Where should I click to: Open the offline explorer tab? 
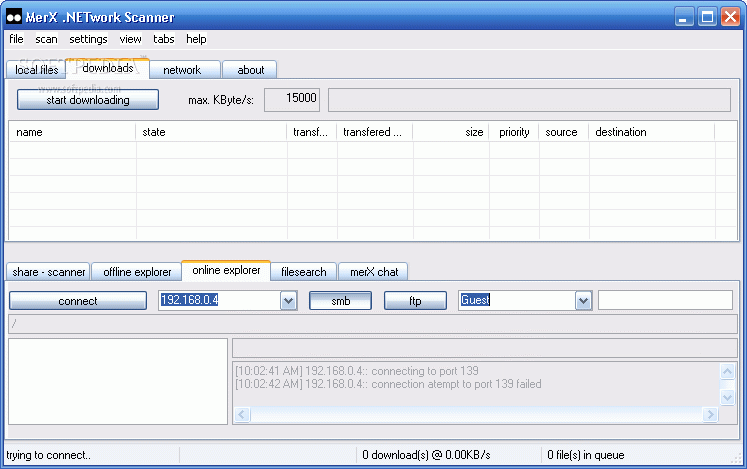coord(136,272)
